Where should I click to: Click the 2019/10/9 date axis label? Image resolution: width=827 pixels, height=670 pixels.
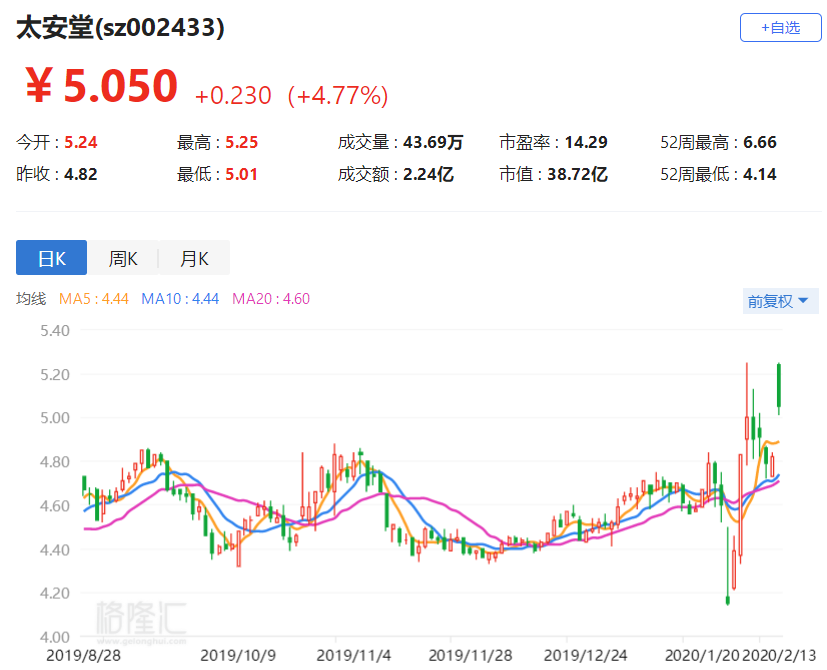[238, 656]
